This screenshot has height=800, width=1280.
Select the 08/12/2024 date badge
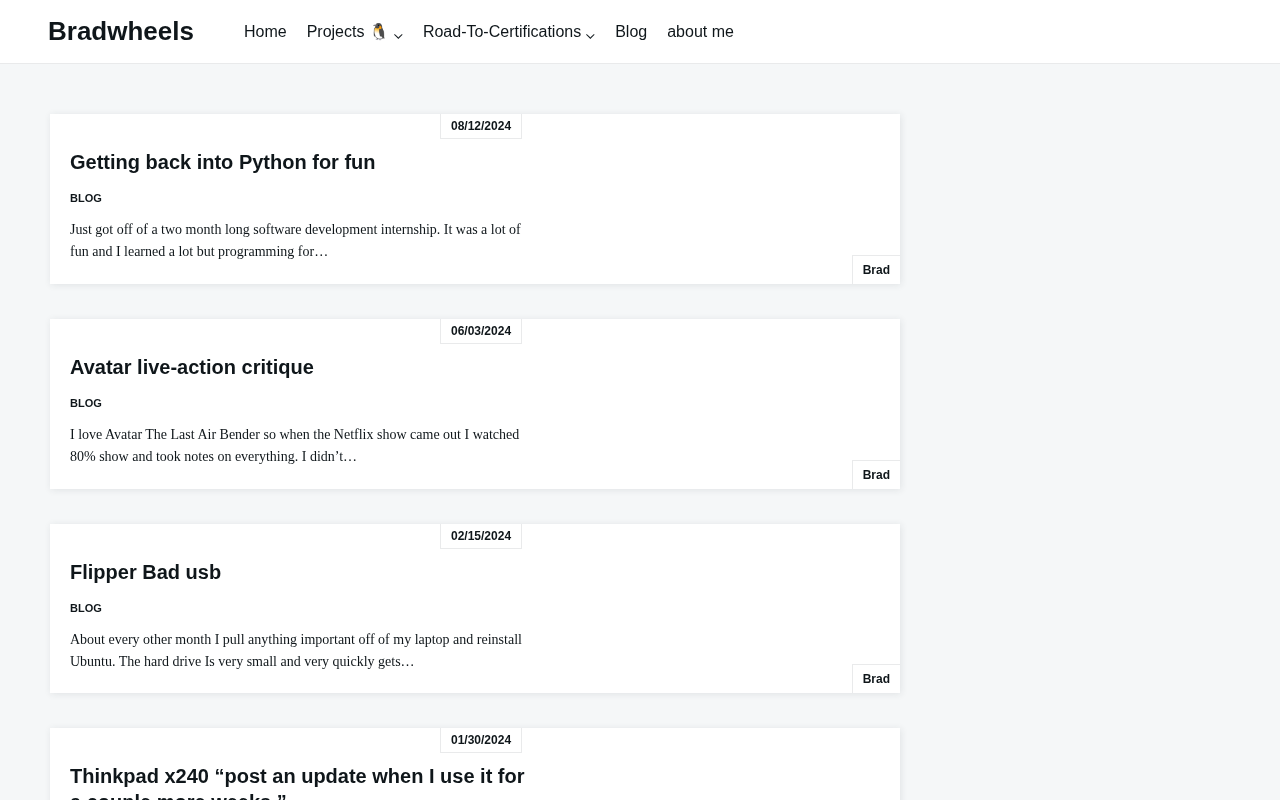coord(481,126)
